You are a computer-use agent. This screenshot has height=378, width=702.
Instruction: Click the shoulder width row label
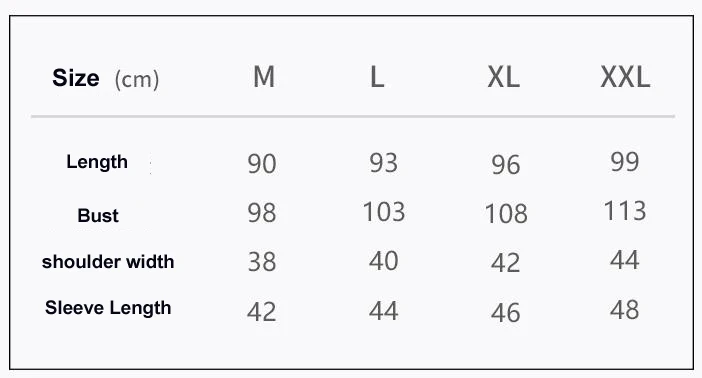pyautogui.click(x=108, y=262)
